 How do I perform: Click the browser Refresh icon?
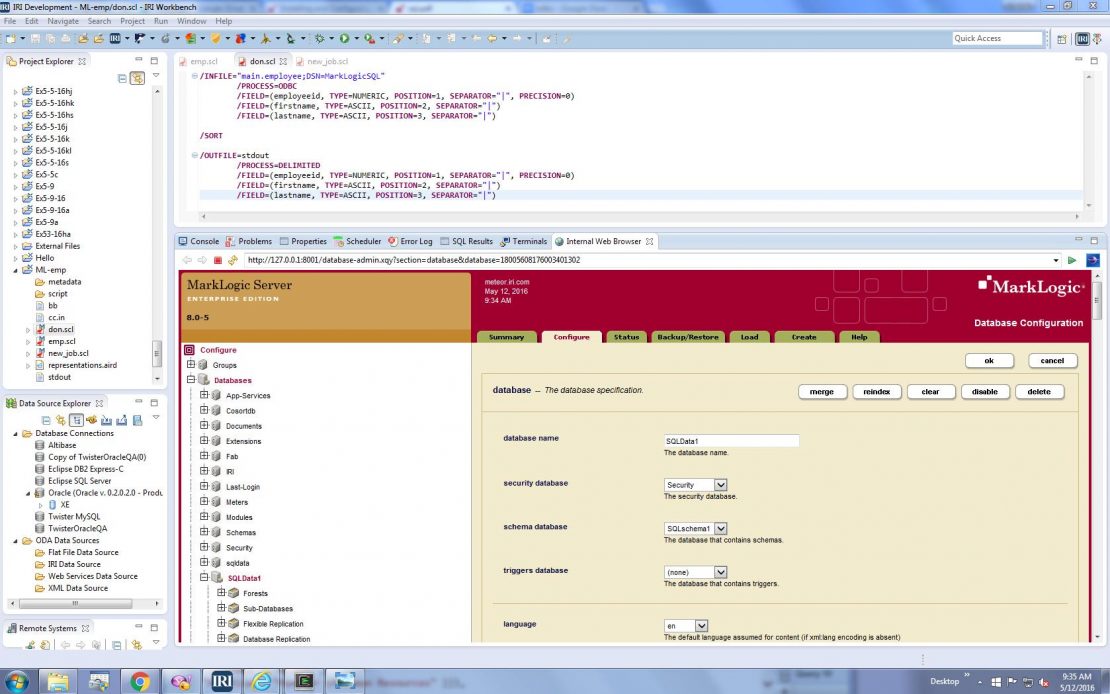pos(233,260)
